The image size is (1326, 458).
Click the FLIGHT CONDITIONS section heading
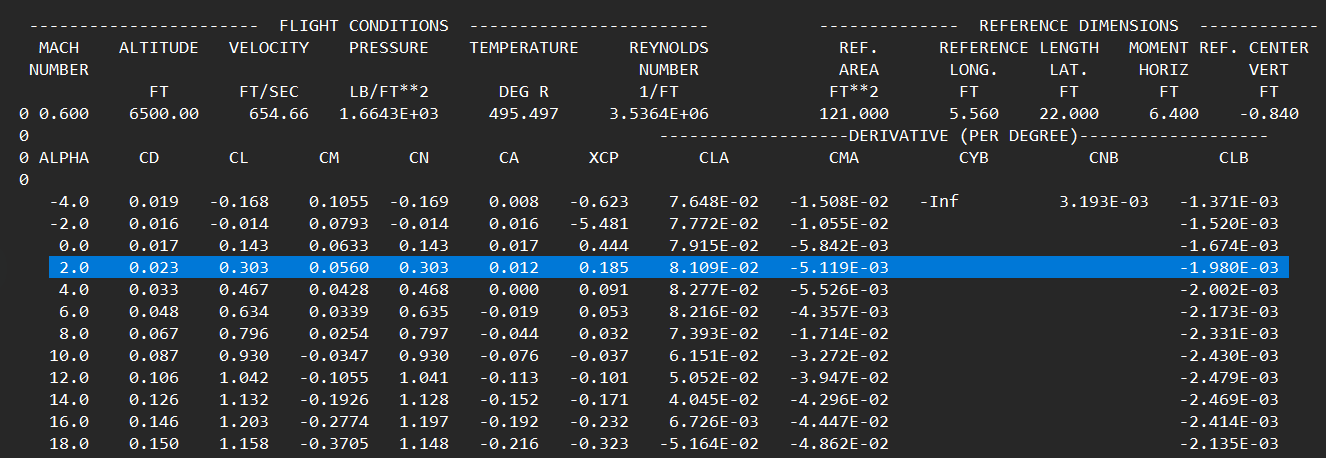pyautogui.click(x=364, y=26)
